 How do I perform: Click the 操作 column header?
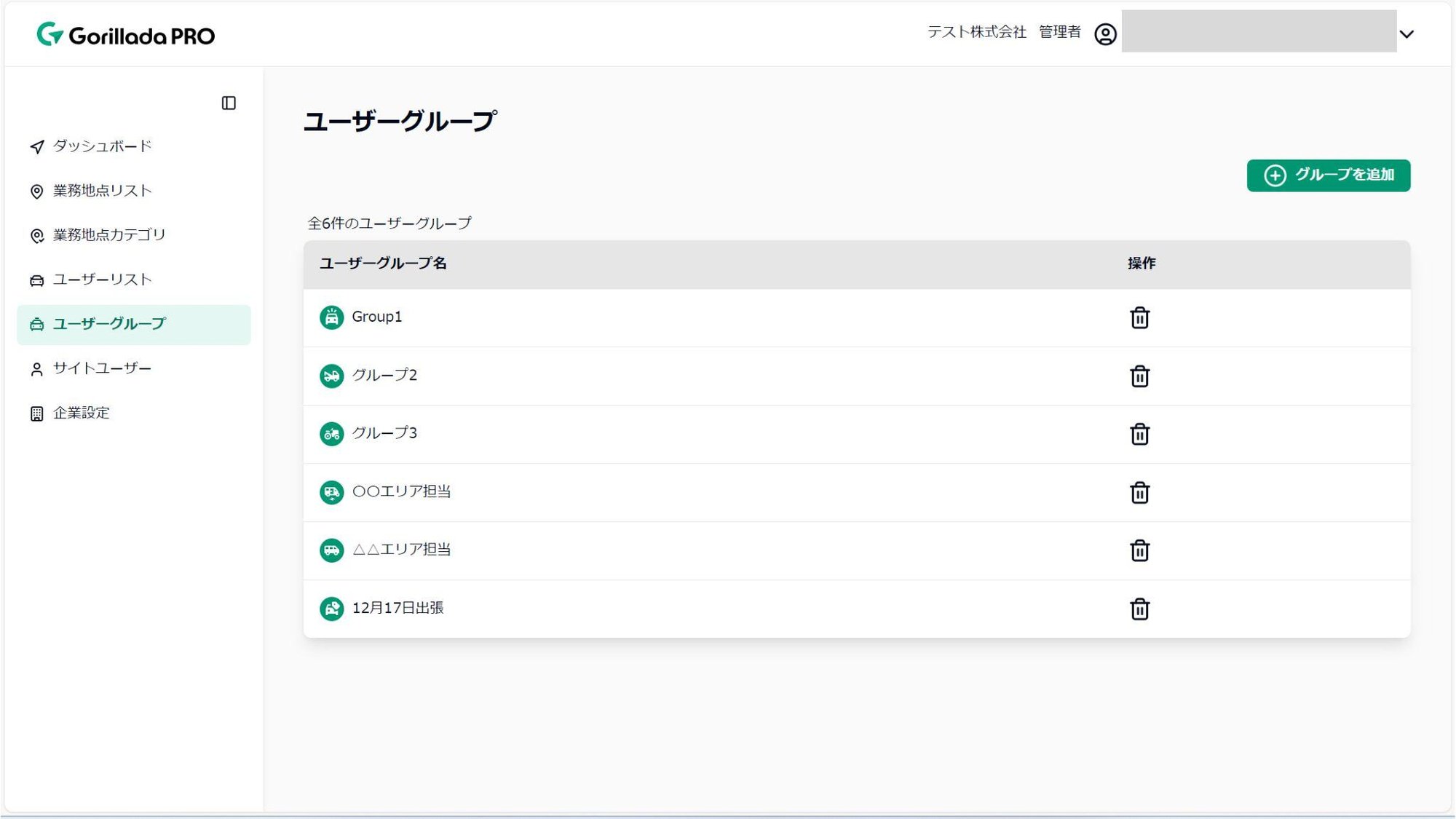[1142, 264]
